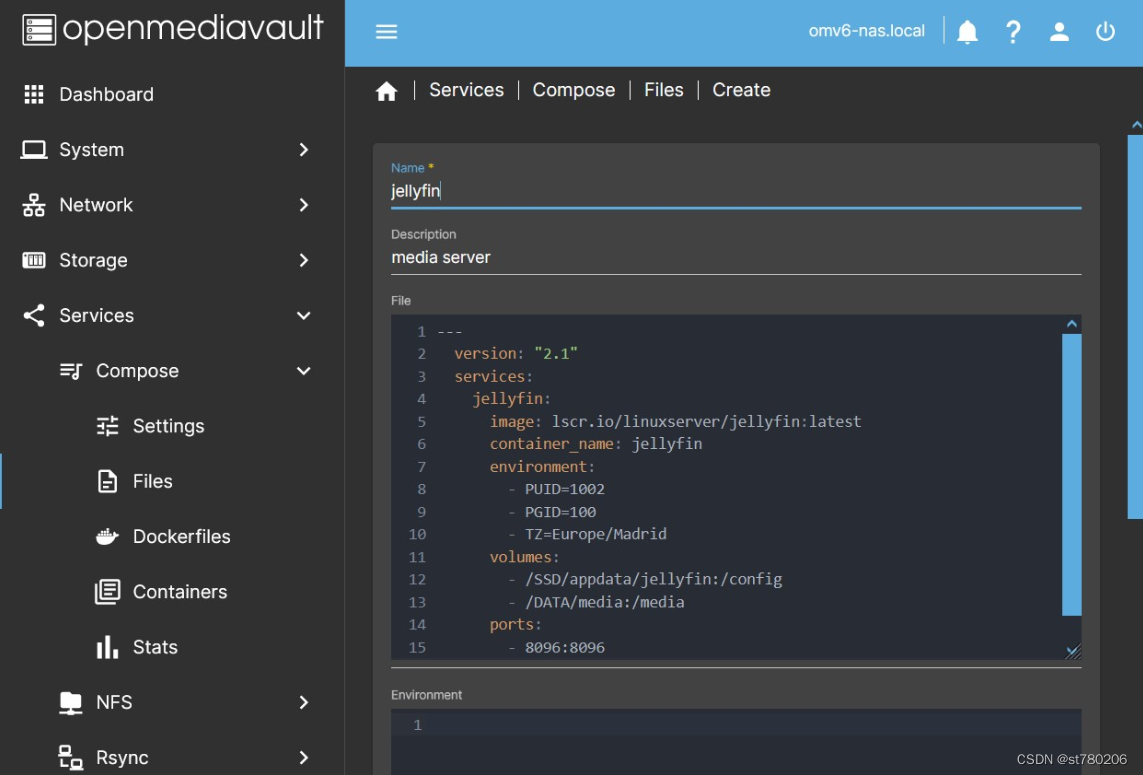Click the Stats bar chart icon
This screenshot has height=775, width=1143.
pyautogui.click(x=107, y=647)
